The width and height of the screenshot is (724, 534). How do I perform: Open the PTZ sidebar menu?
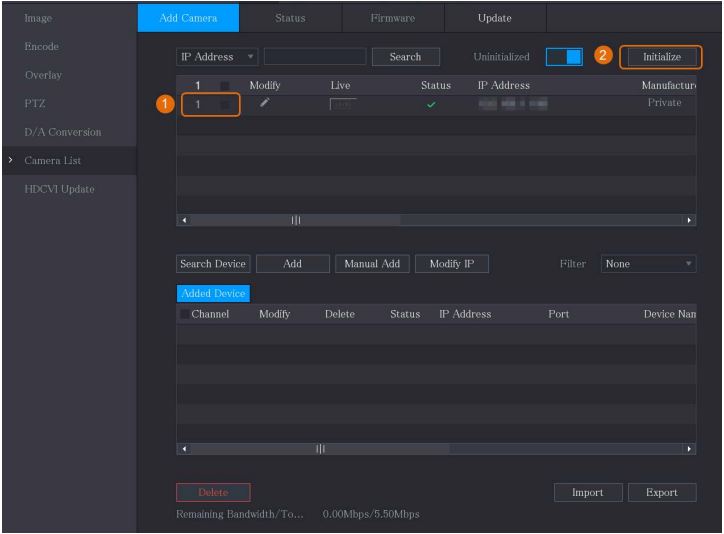tap(35, 103)
